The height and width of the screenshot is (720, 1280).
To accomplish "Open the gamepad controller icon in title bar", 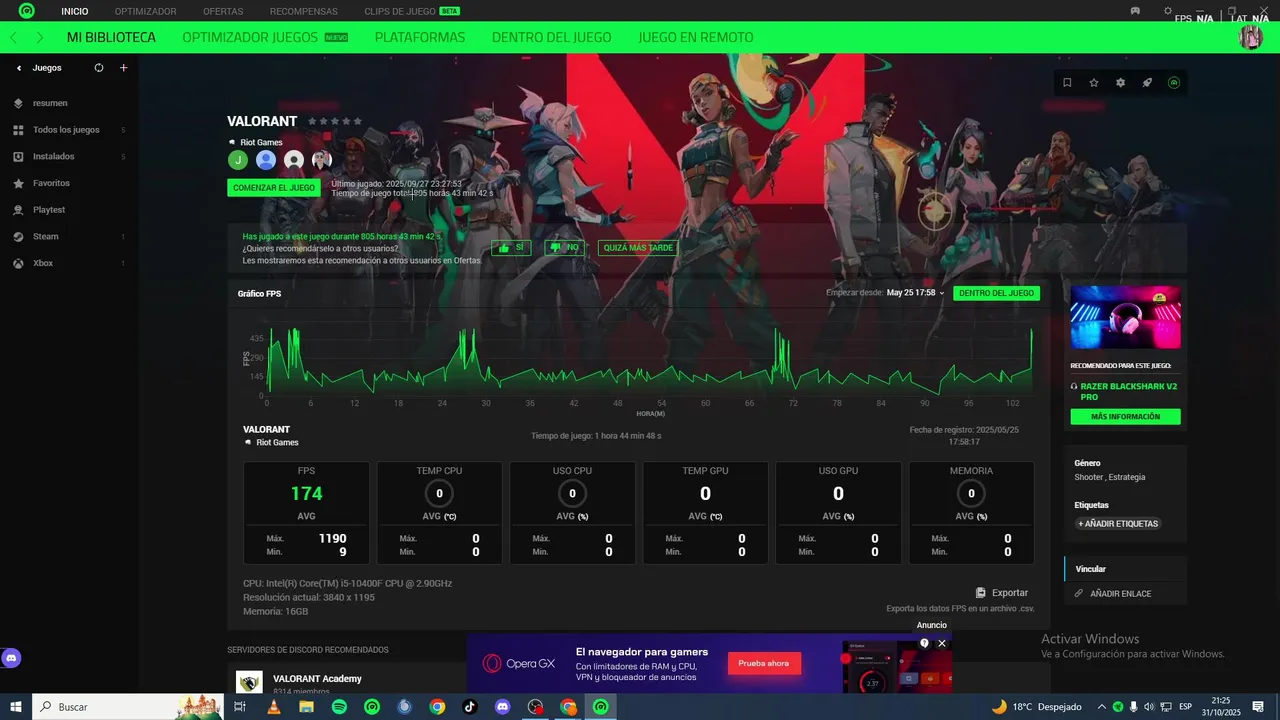I will [1136, 11].
